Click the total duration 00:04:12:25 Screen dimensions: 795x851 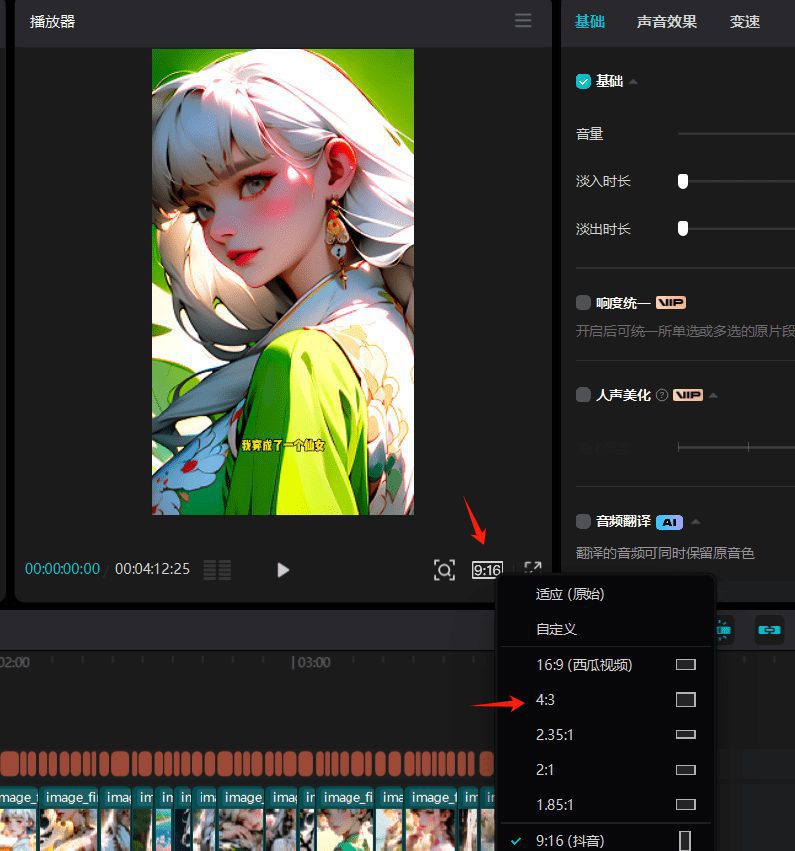[152, 569]
